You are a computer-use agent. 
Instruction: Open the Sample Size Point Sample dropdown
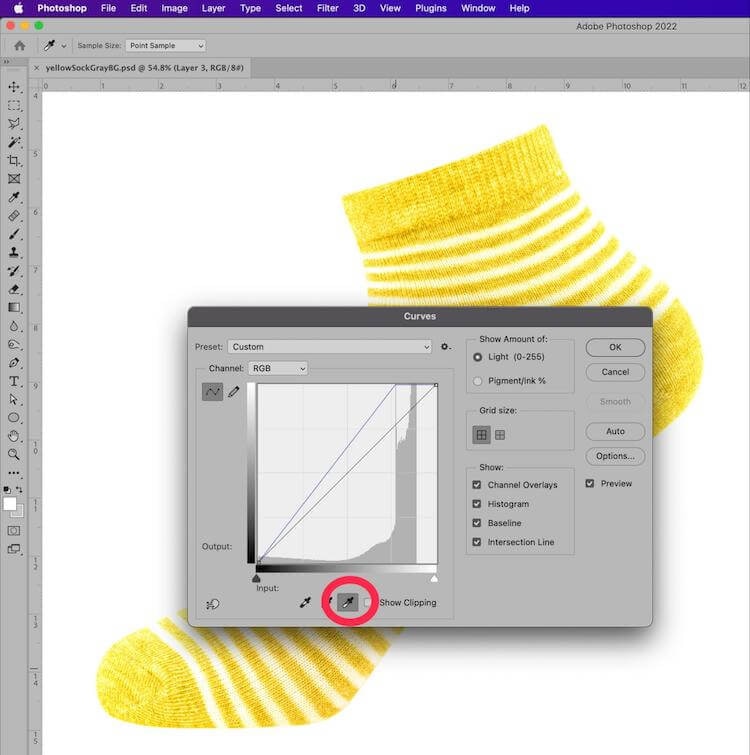tap(165, 46)
